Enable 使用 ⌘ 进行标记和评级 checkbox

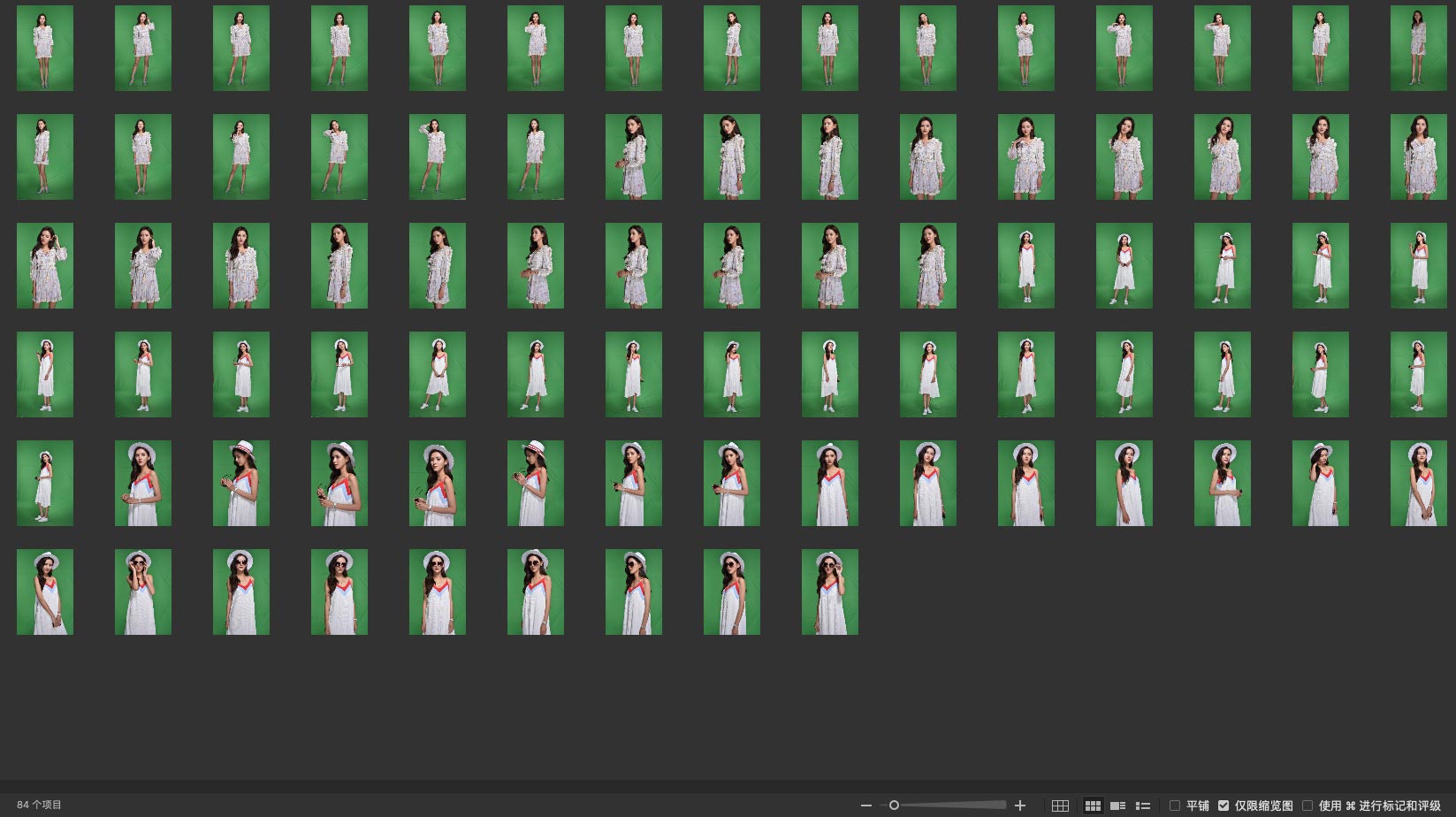coord(1307,806)
